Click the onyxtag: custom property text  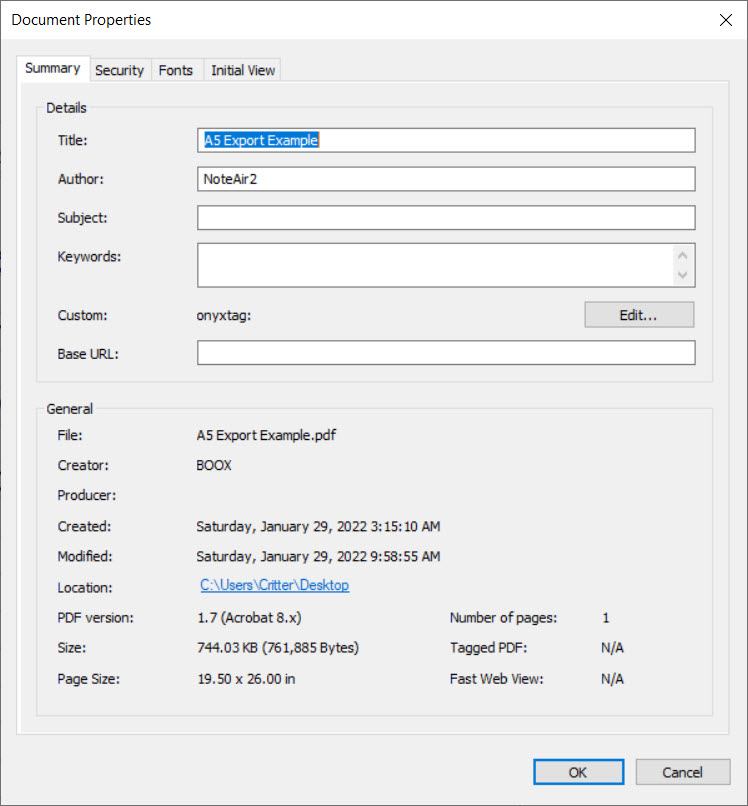coord(224,315)
